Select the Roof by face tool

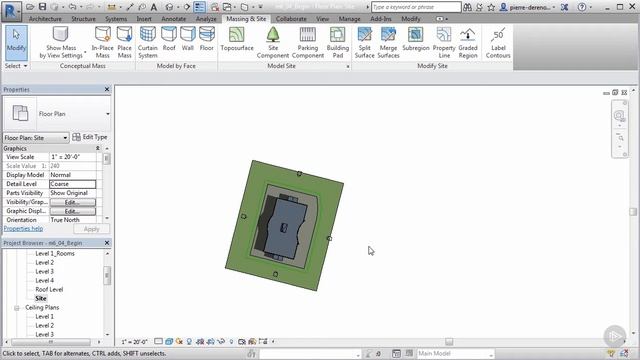coord(169,39)
